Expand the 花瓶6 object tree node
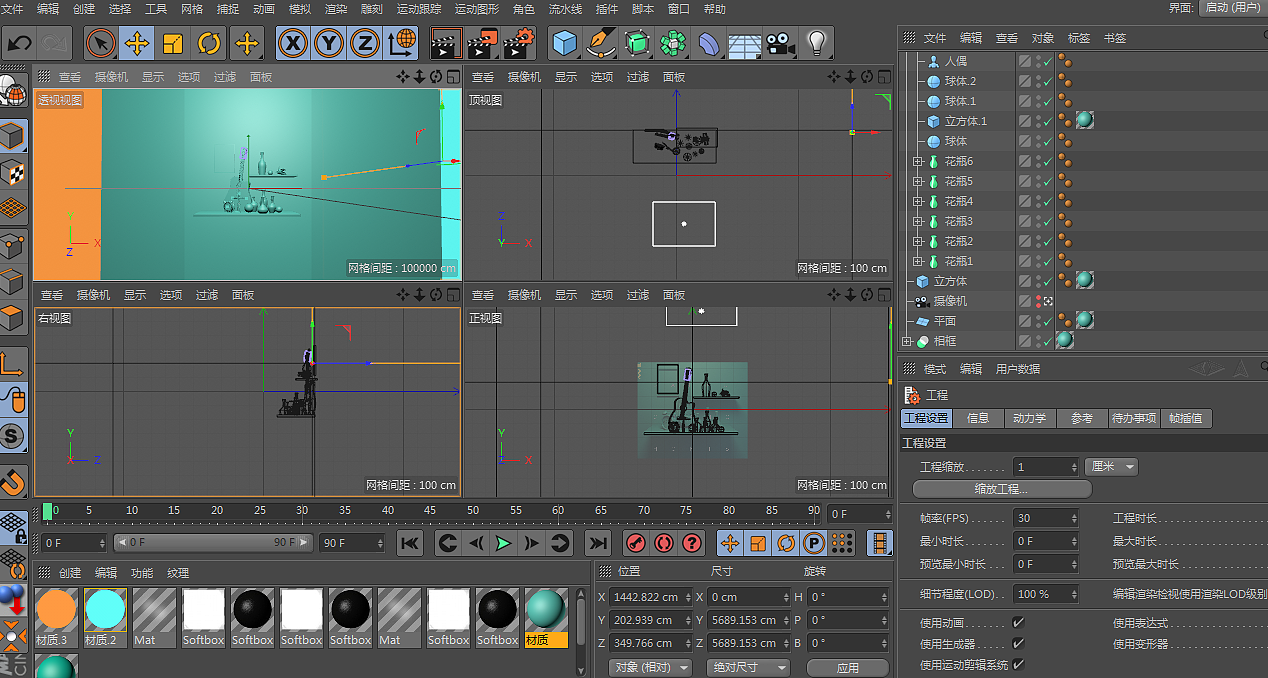Screen dimensions: 1268x678 pos(917,161)
